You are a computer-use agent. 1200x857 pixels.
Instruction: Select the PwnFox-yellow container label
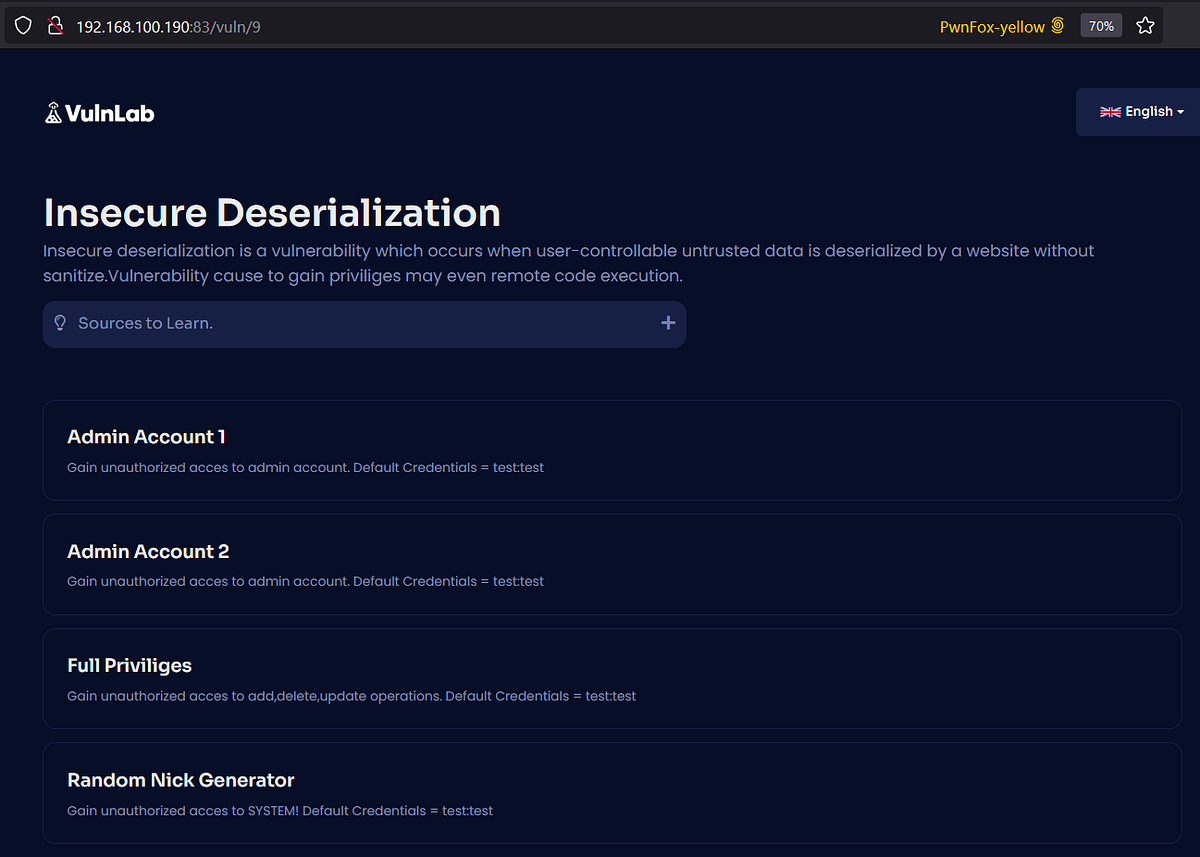pos(993,26)
